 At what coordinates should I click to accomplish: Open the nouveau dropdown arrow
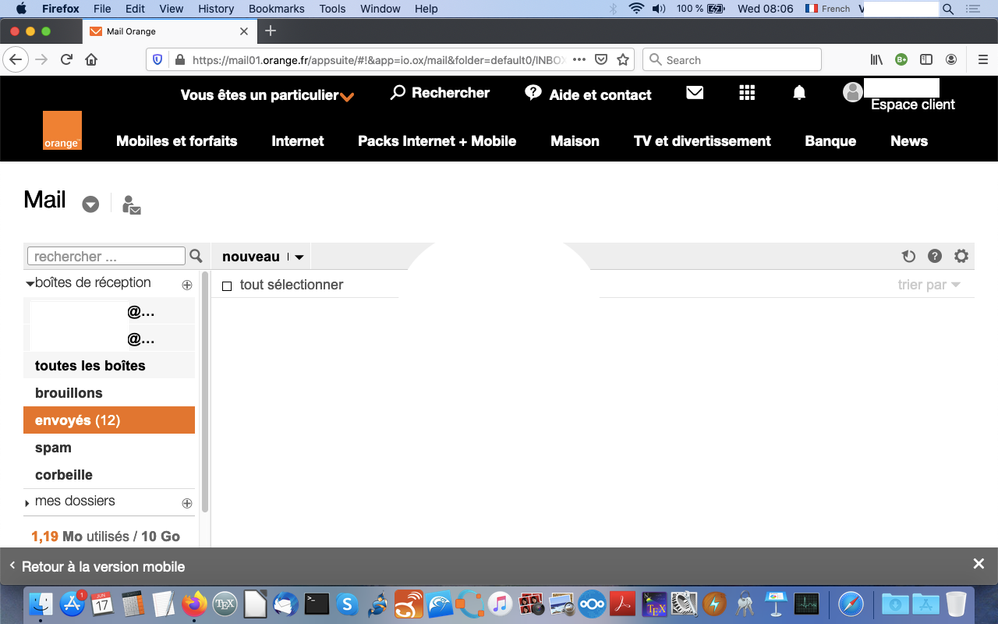[298, 256]
